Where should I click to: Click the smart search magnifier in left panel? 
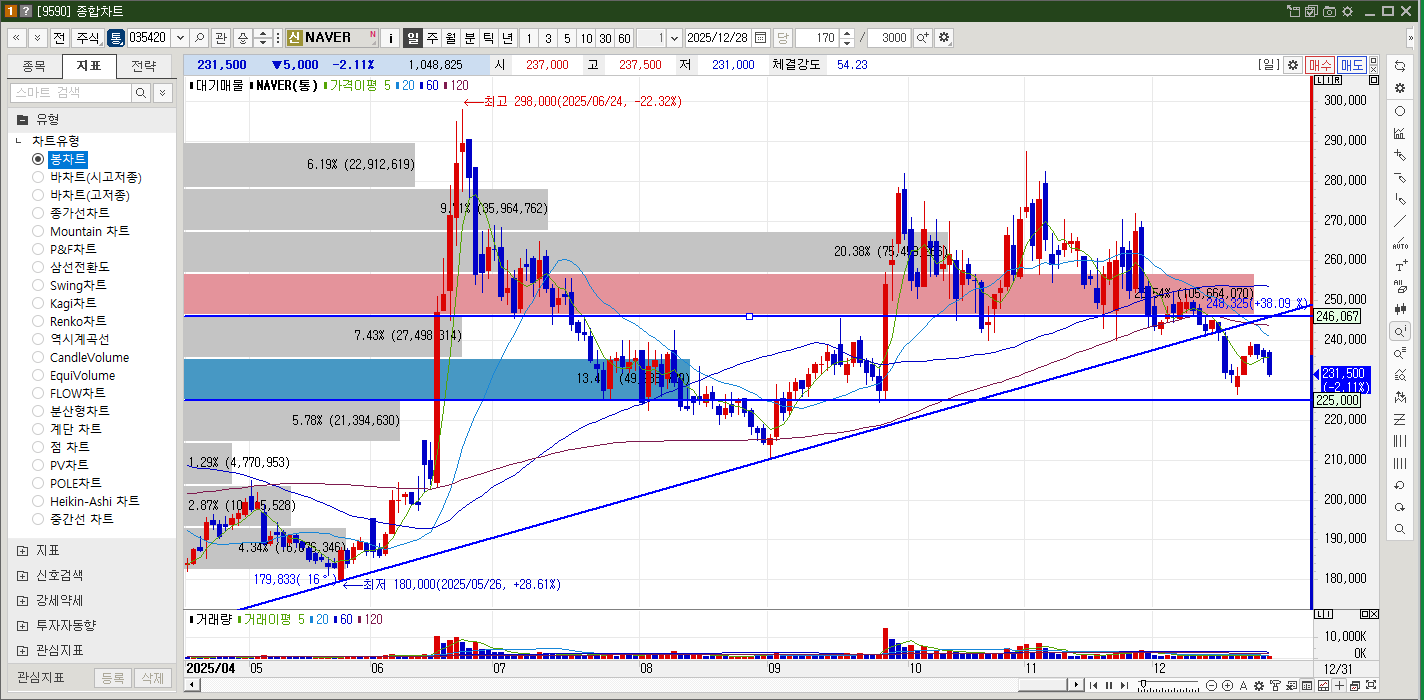142,92
